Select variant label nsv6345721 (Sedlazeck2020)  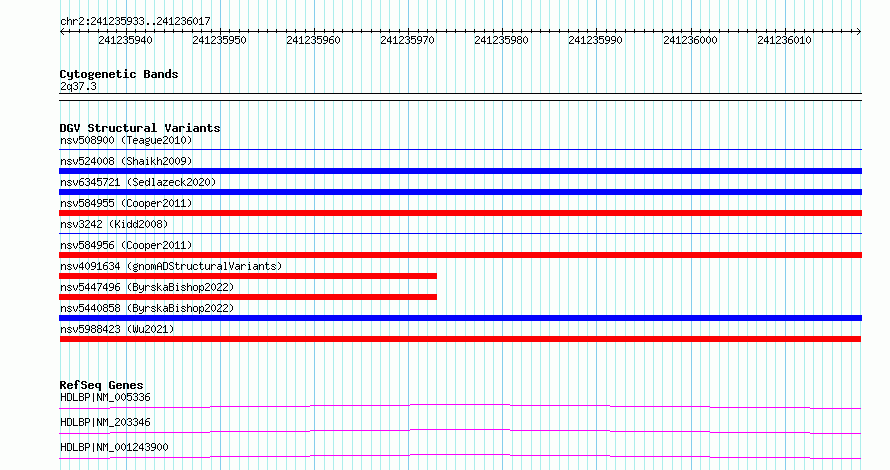click(138, 182)
